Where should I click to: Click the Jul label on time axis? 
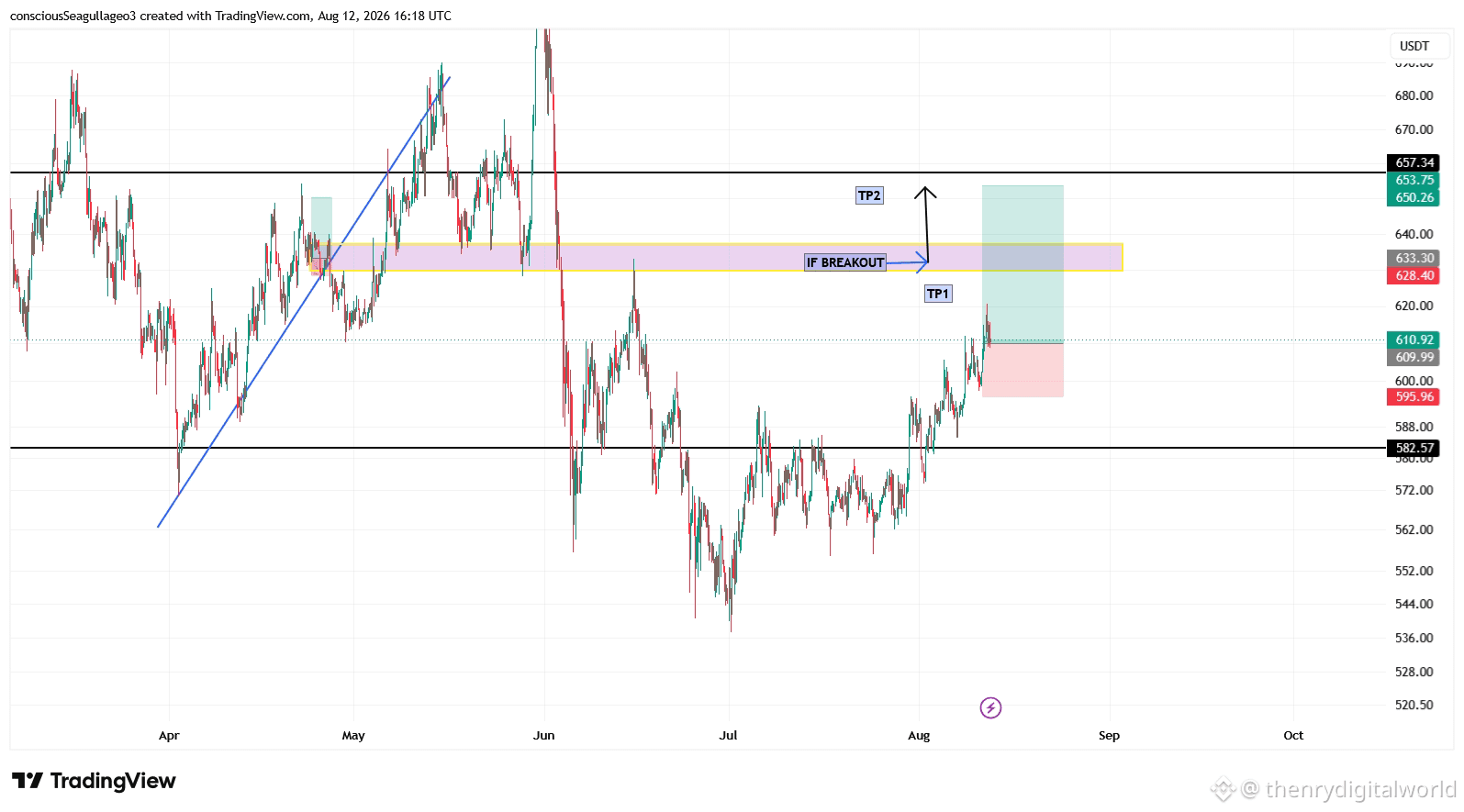[729, 735]
